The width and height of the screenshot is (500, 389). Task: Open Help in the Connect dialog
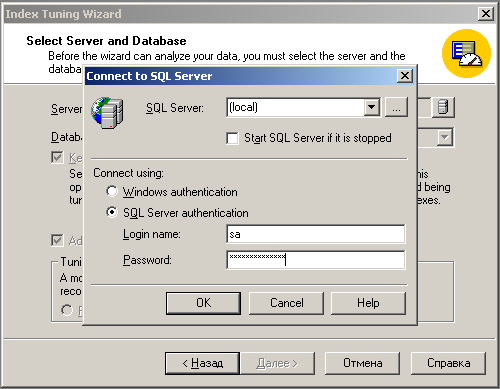pos(368,303)
